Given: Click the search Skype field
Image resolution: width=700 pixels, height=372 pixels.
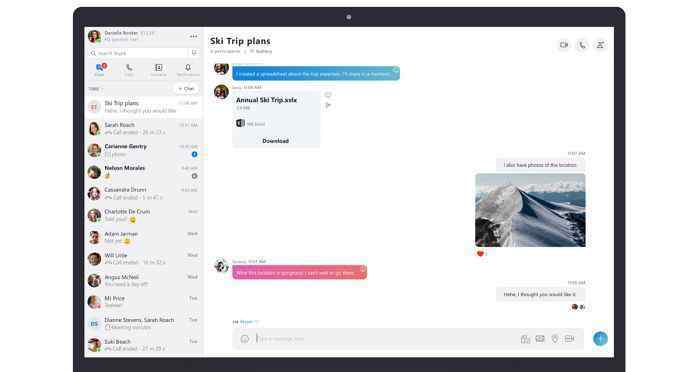Looking at the screenshot, I should [138, 53].
